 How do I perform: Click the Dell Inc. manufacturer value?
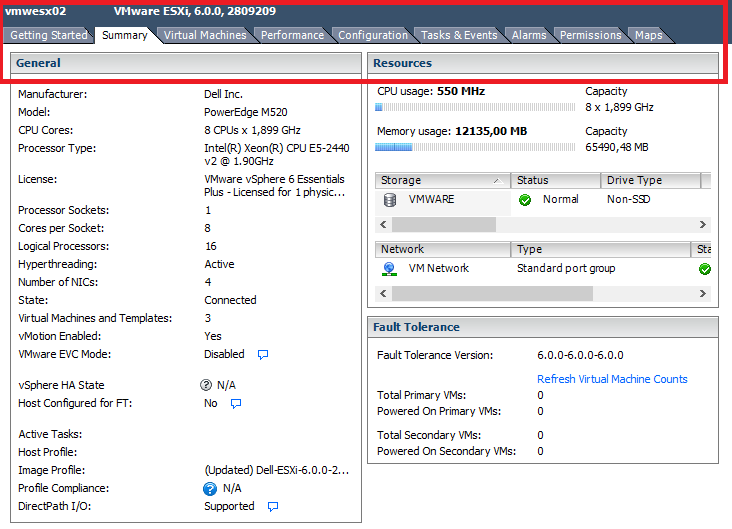[223, 94]
